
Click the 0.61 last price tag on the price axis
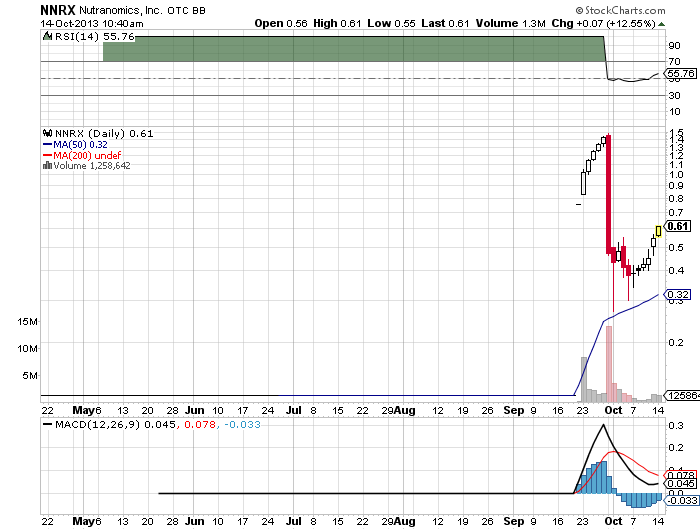(x=678, y=226)
